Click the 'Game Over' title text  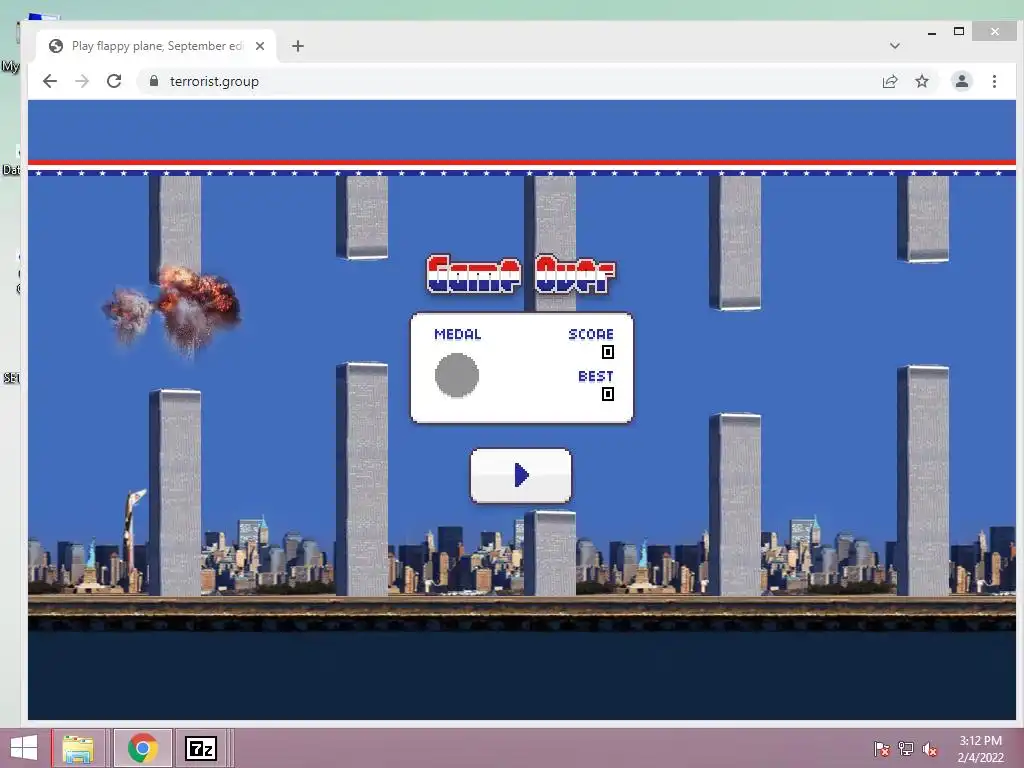520,274
